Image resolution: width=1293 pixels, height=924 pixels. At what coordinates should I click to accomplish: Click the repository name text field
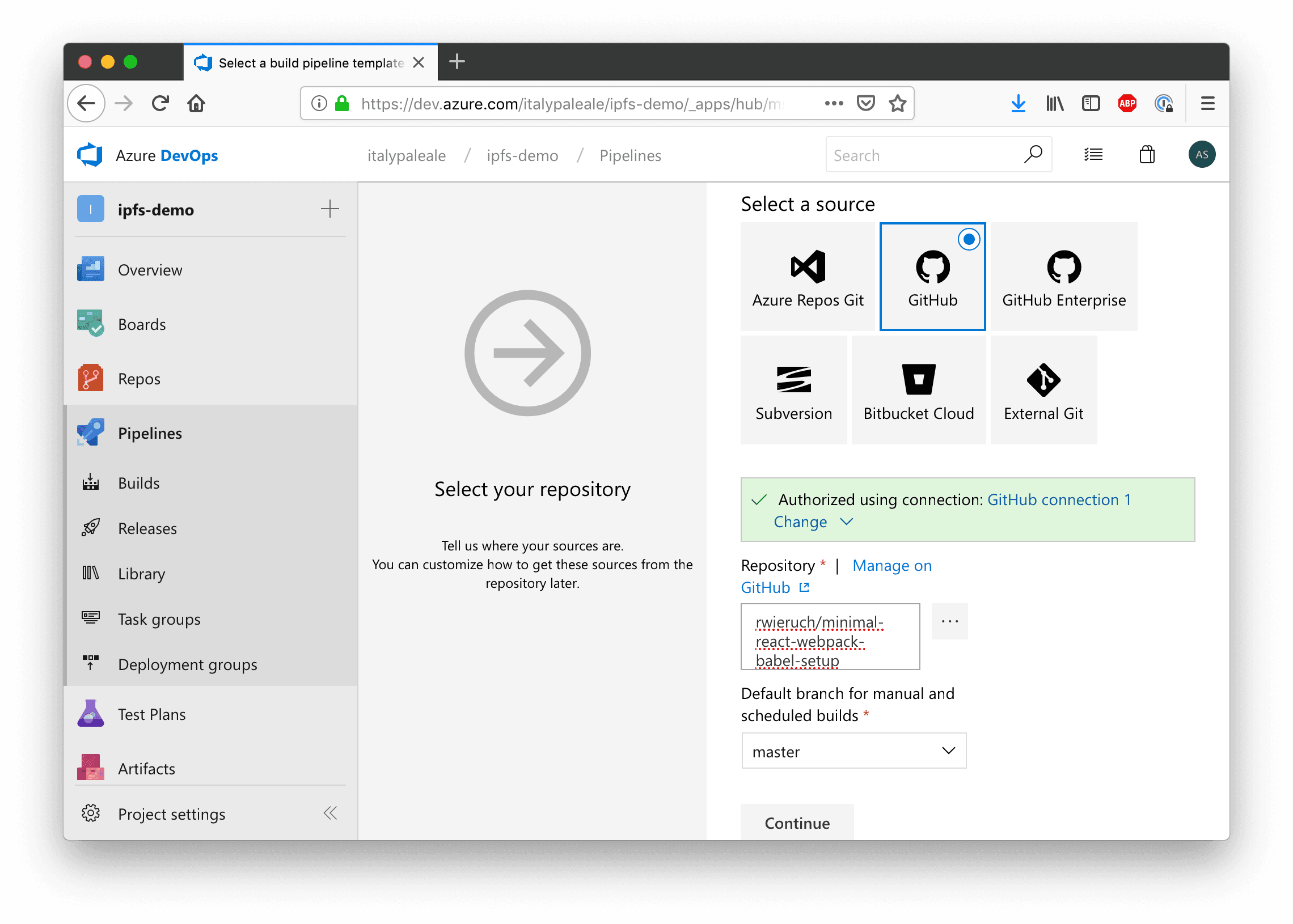tap(830, 637)
